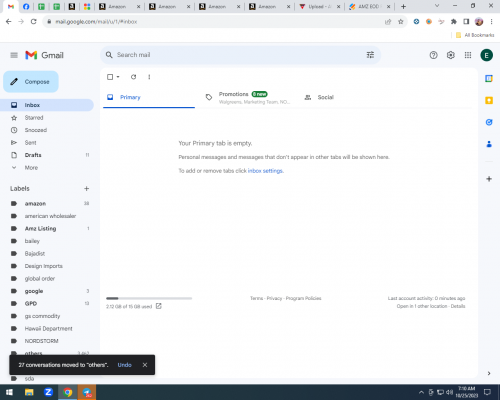Reload the browser page
Viewport: 500px width, 400px height.
pos(33,22)
